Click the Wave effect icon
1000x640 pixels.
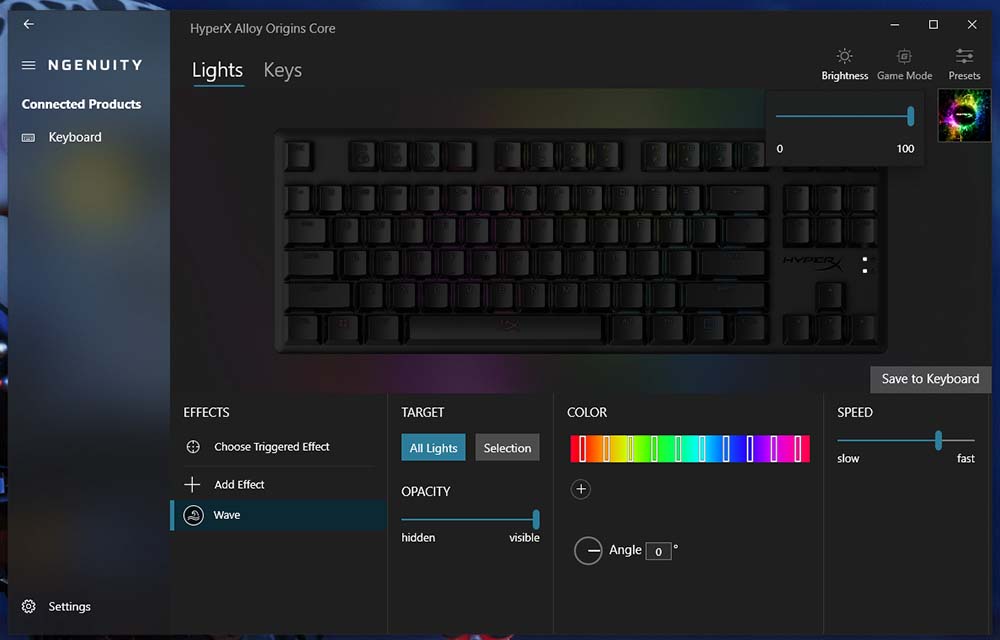pos(193,515)
